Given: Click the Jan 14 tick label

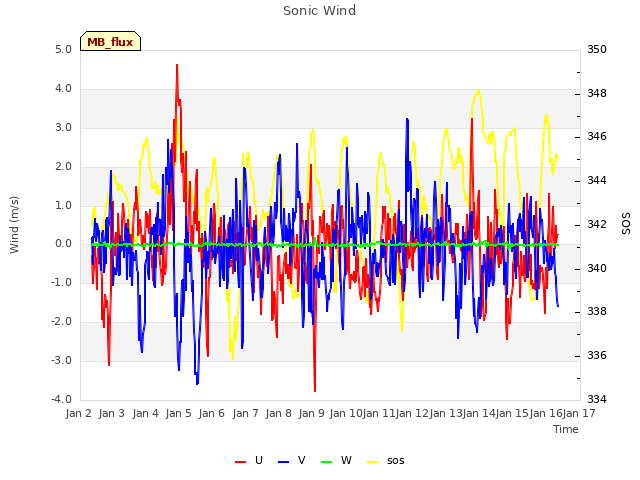Looking at the screenshot, I should (x=479, y=413).
